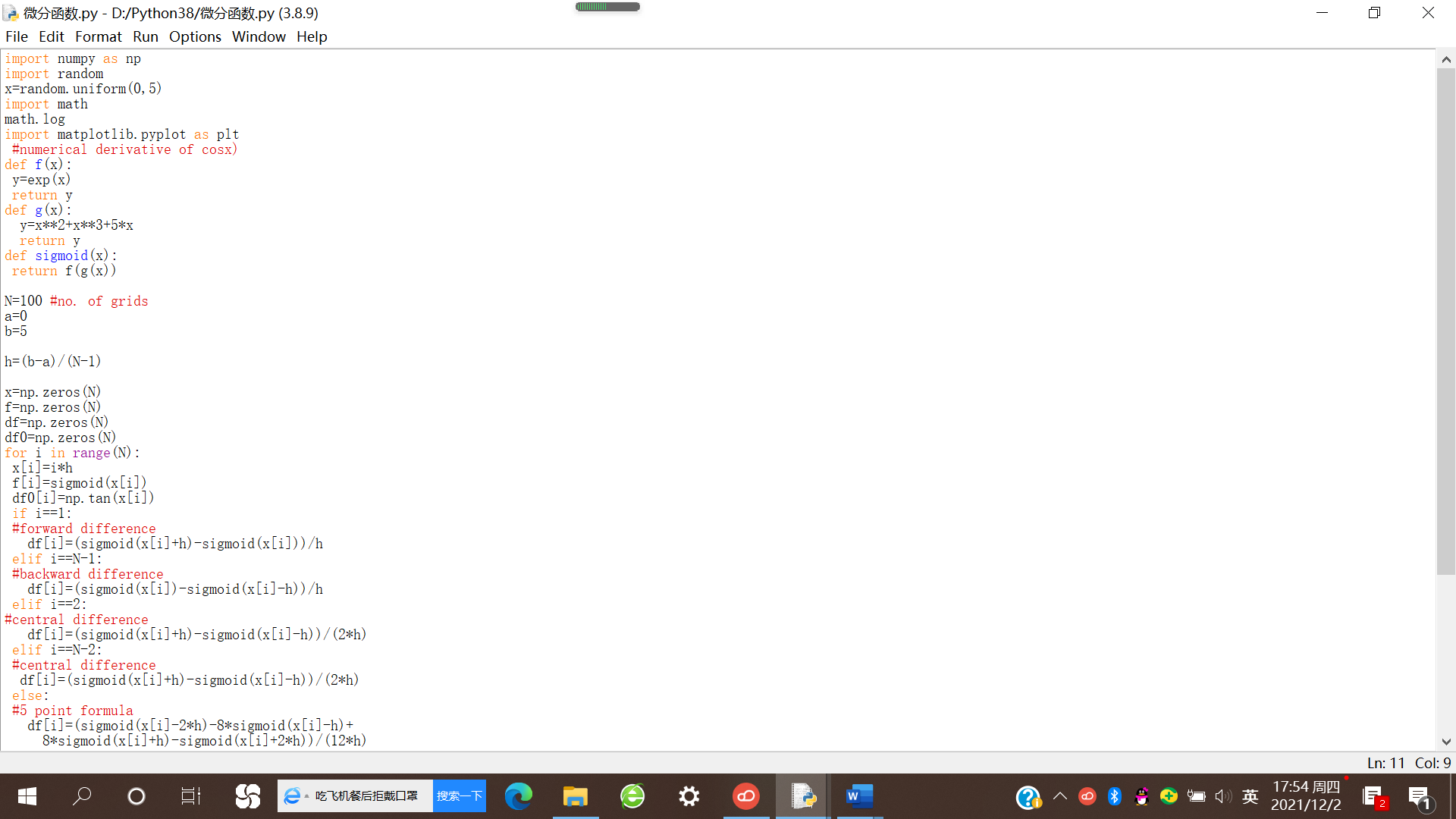This screenshot has height=819, width=1456.
Task: Click on '#forward difference' comment
Action: click(x=83, y=529)
